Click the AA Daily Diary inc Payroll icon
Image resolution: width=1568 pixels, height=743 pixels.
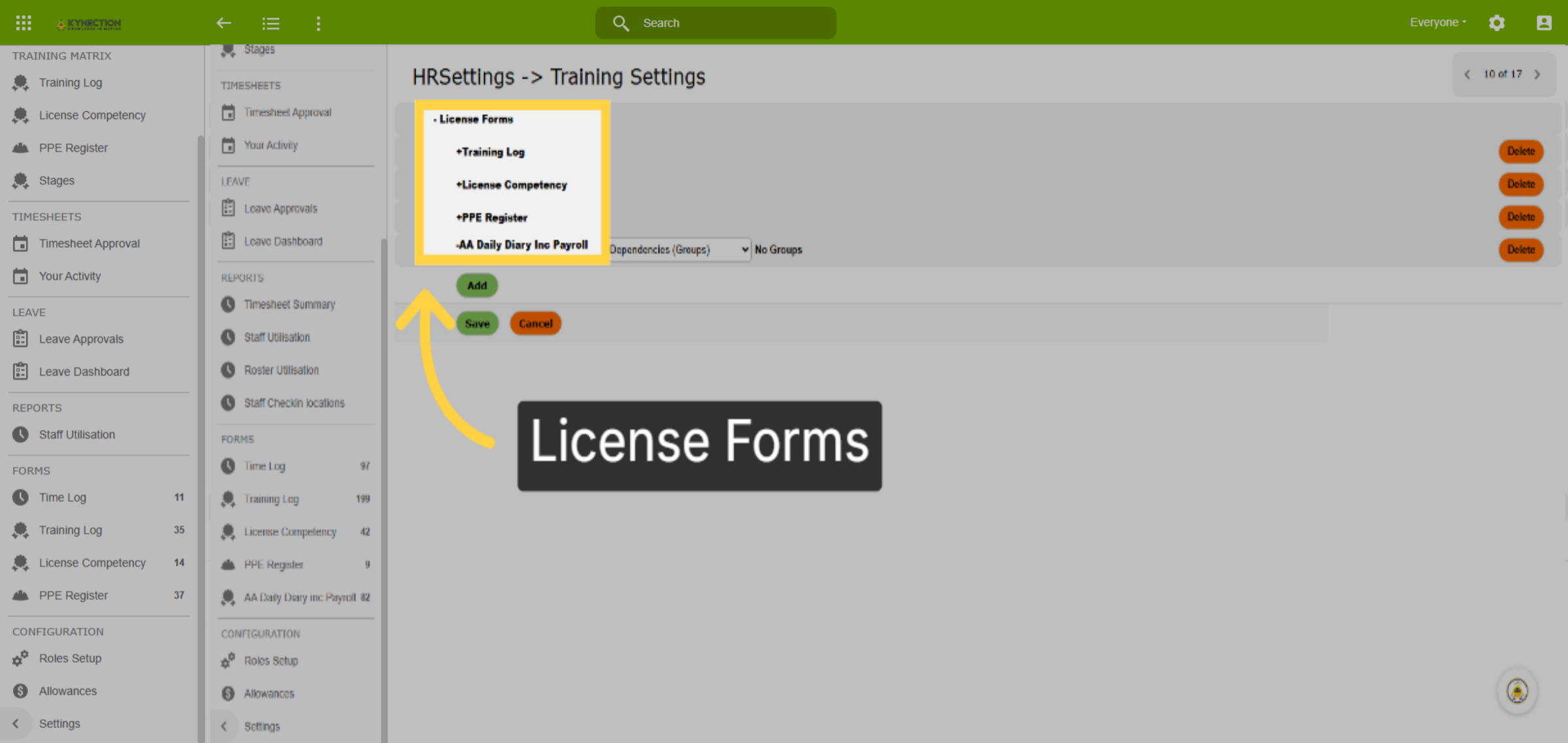pos(228,597)
